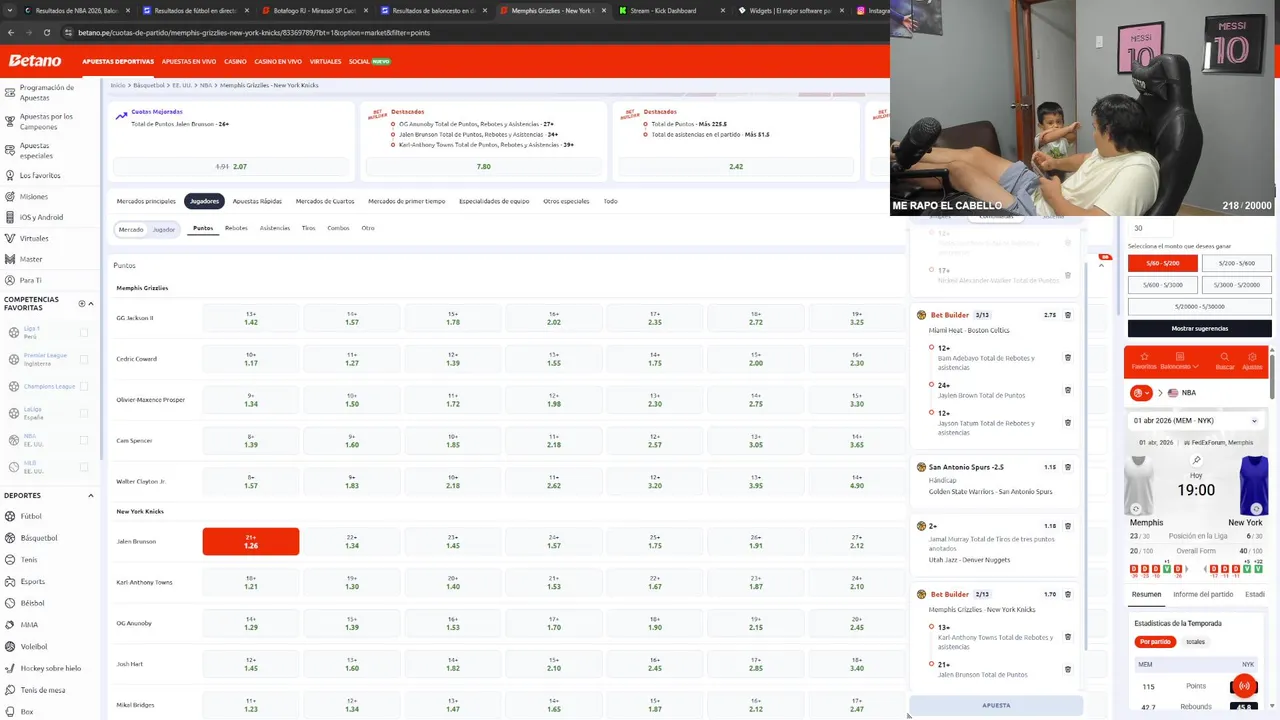Screen dimensions: 1280x720
Task: Select the Asistencias sub-tab
Action: click(x=275, y=228)
